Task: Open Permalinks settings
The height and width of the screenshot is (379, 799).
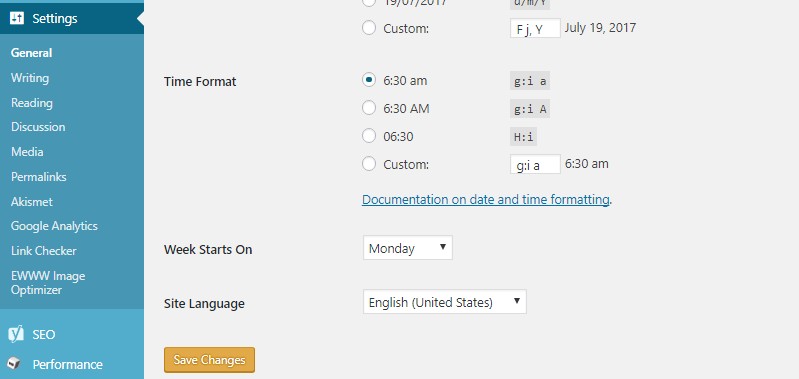Action: pos(39,177)
